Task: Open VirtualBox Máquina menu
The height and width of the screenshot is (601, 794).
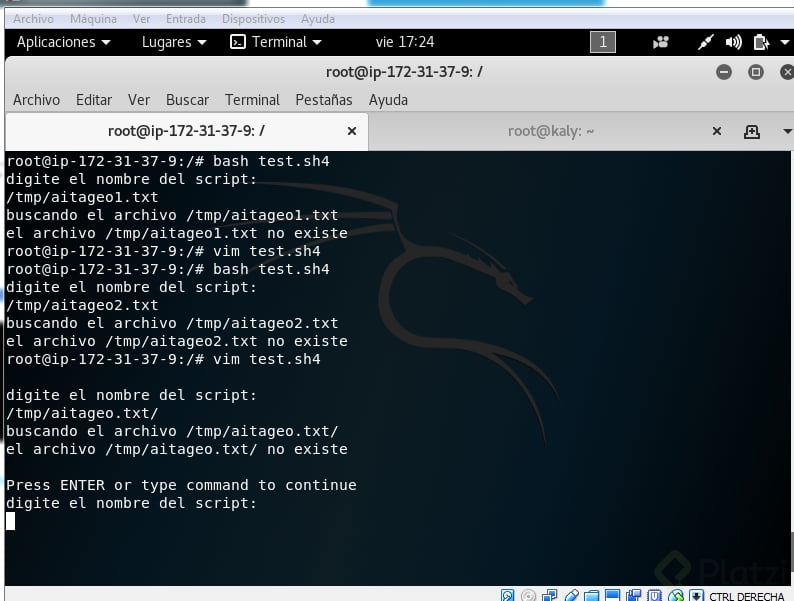Action: [93, 19]
